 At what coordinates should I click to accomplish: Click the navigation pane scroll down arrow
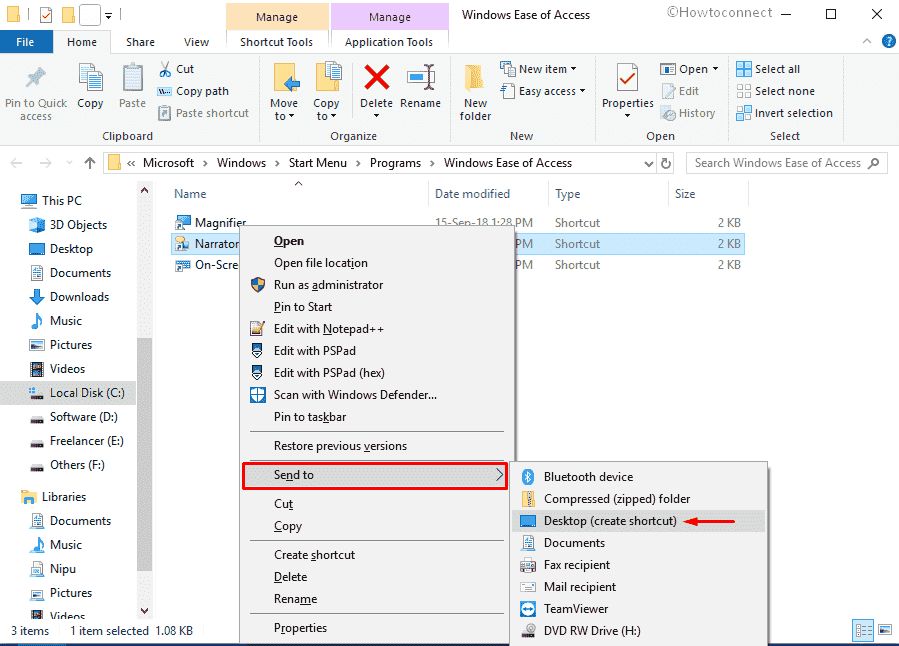pos(144,611)
